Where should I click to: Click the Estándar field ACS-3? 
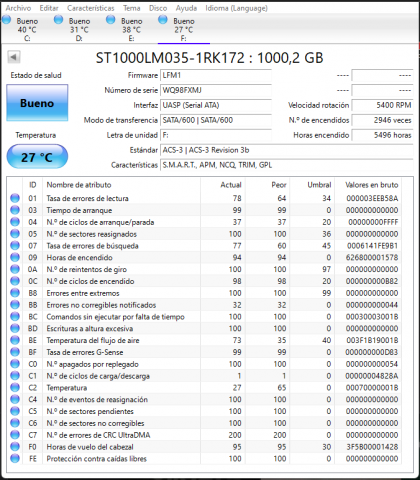[x=287, y=150]
